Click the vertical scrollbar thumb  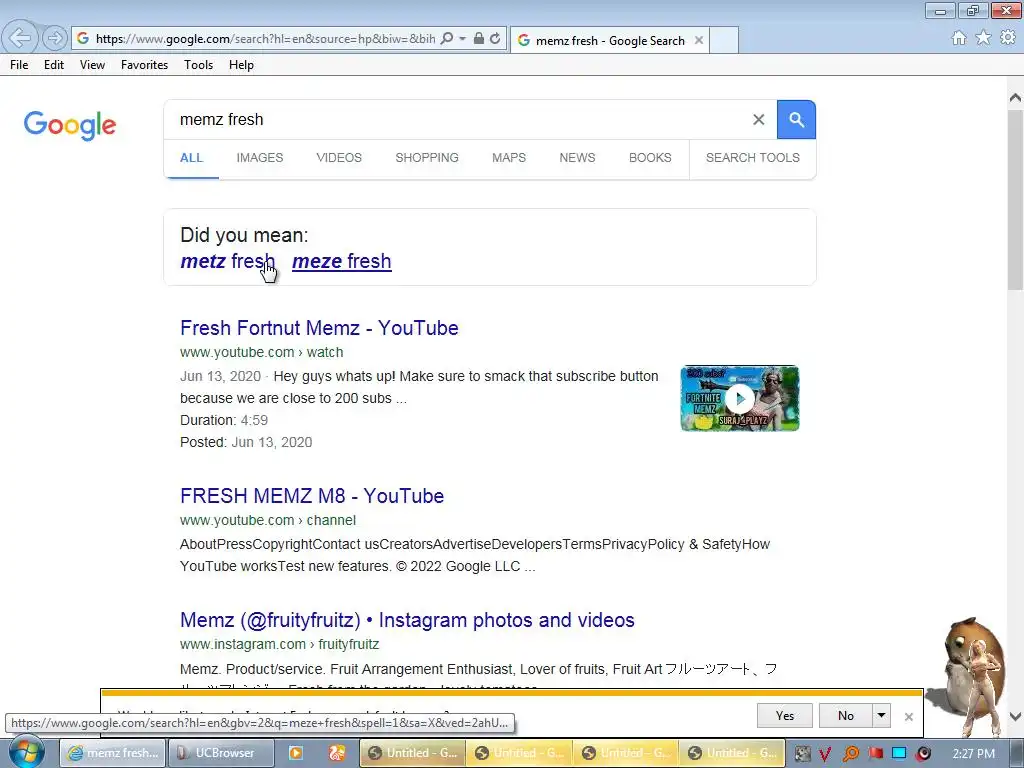click(1015, 199)
